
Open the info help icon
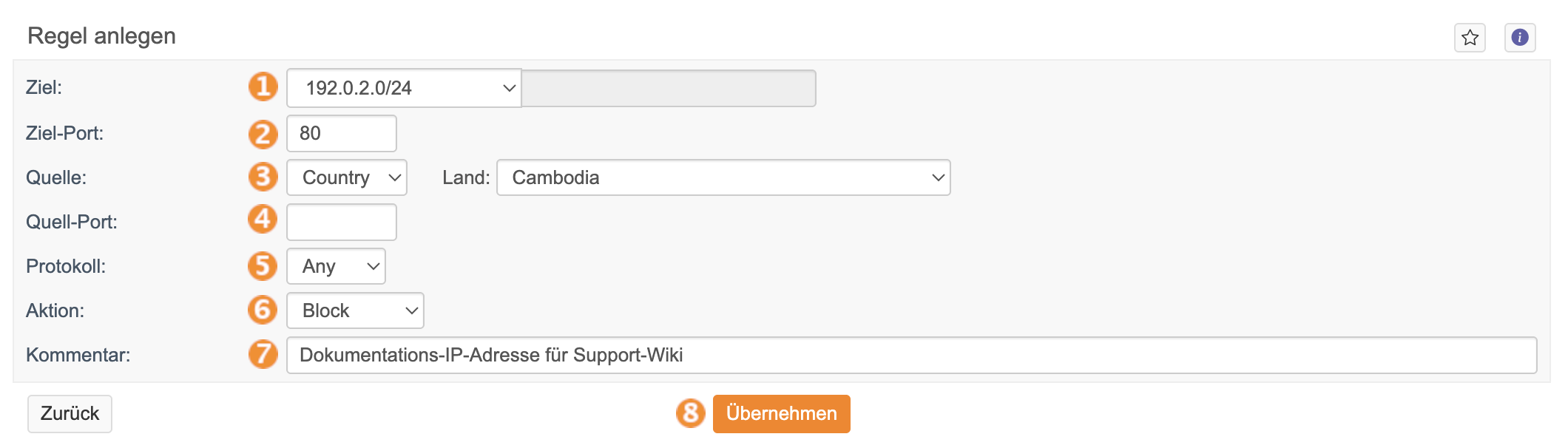click(x=1520, y=38)
